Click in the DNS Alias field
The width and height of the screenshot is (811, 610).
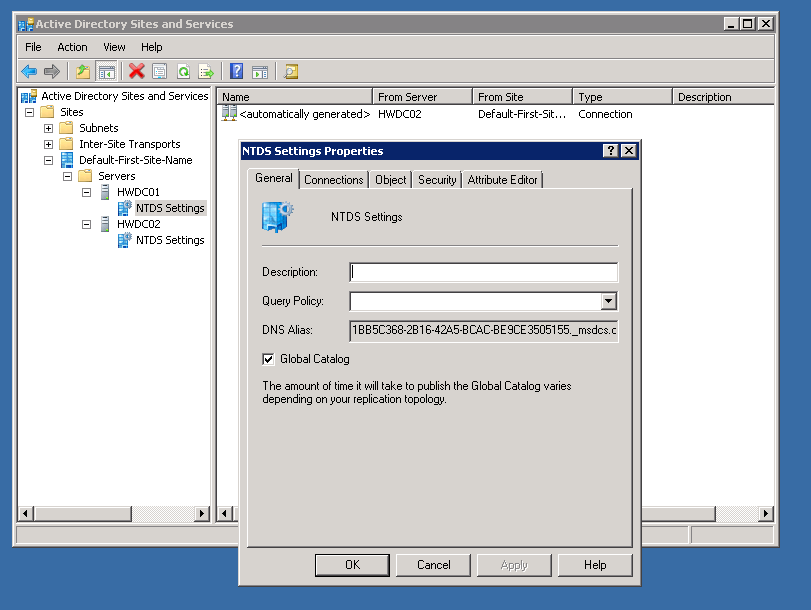(484, 330)
